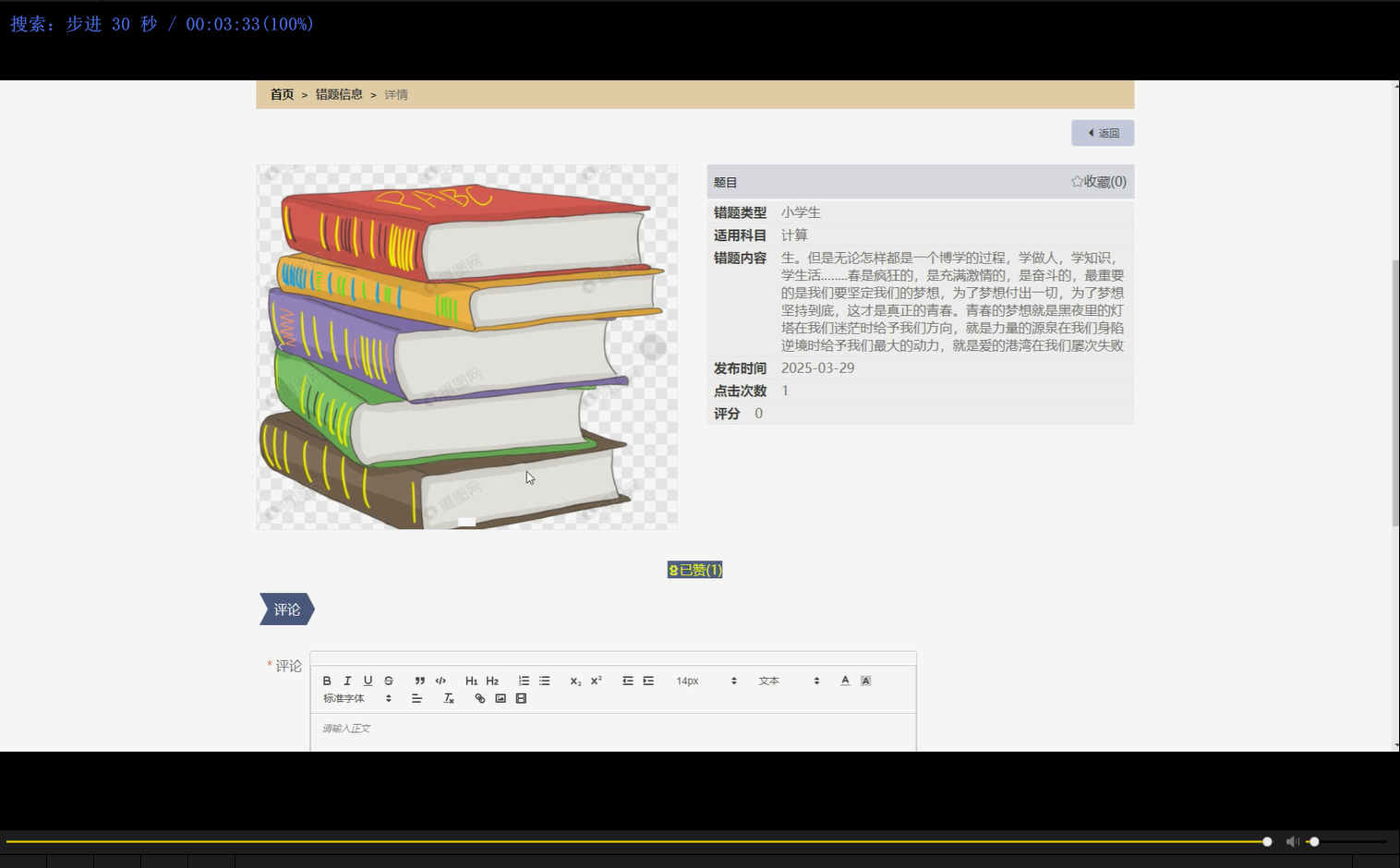The width and height of the screenshot is (1400, 868).
Task: Insert a hyperlink using the link icon
Action: tap(479, 698)
